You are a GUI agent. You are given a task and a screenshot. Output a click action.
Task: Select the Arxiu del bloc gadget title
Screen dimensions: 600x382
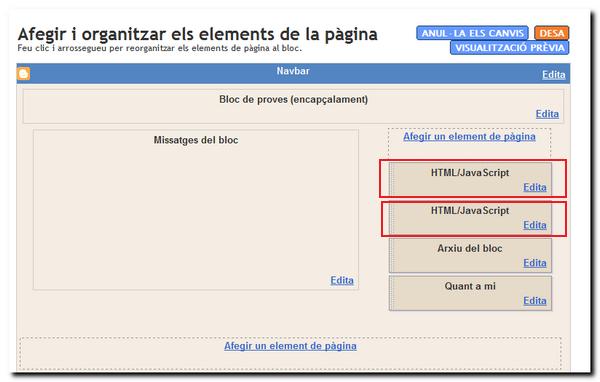tap(470, 248)
